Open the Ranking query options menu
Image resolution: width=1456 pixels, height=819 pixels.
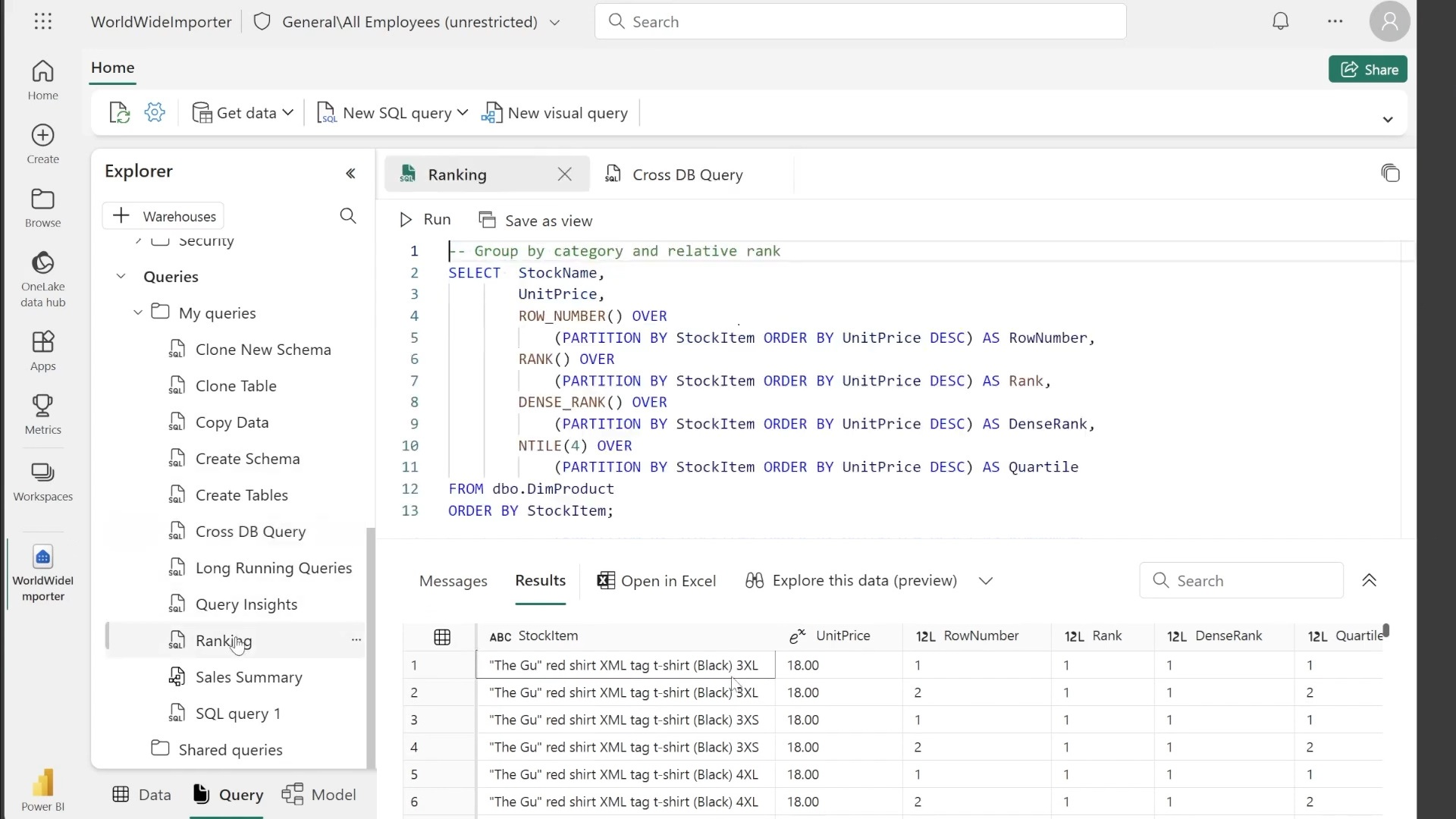point(356,640)
